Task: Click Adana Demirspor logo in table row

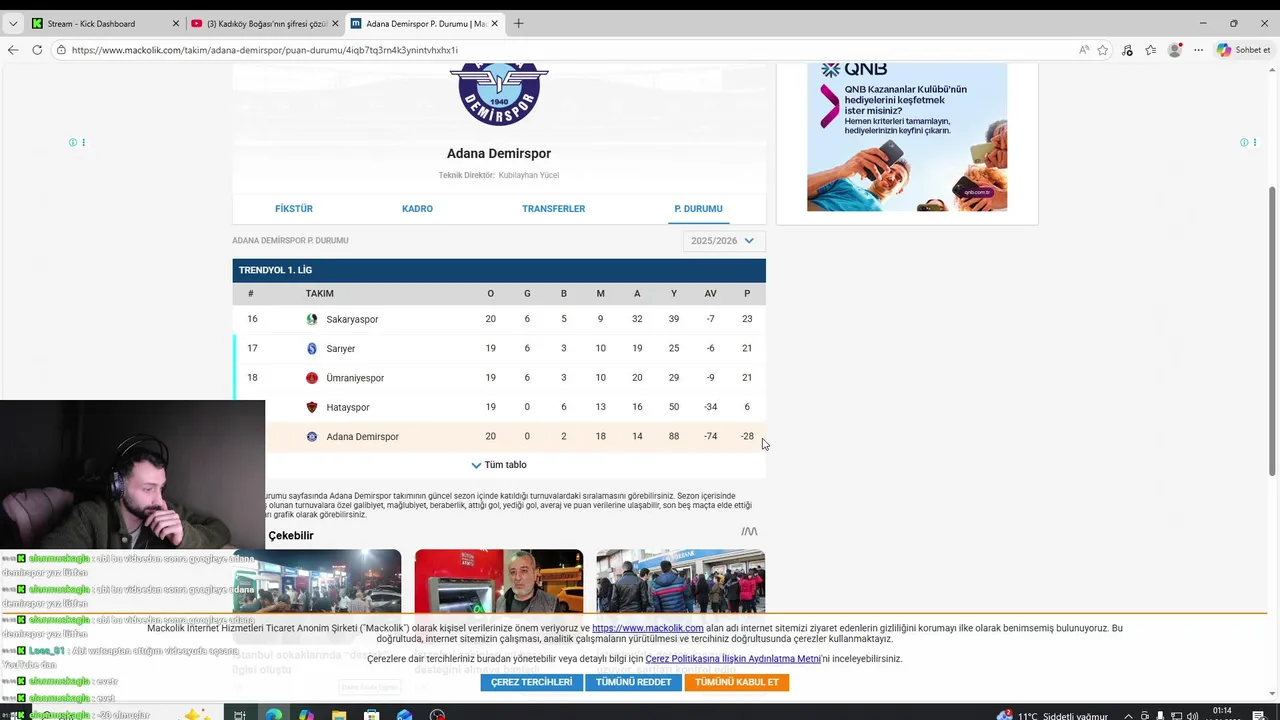Action: pos(312,437)
